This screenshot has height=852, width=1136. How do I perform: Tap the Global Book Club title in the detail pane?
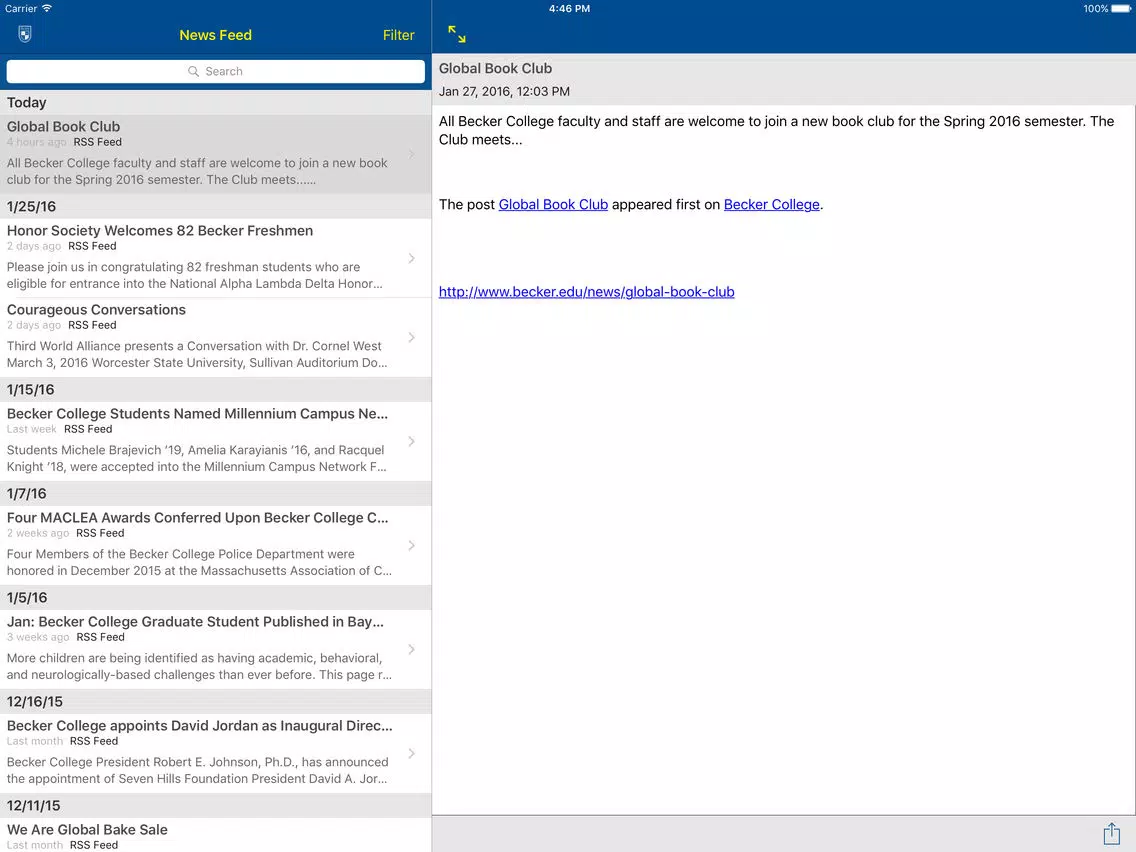pos(496,68)
